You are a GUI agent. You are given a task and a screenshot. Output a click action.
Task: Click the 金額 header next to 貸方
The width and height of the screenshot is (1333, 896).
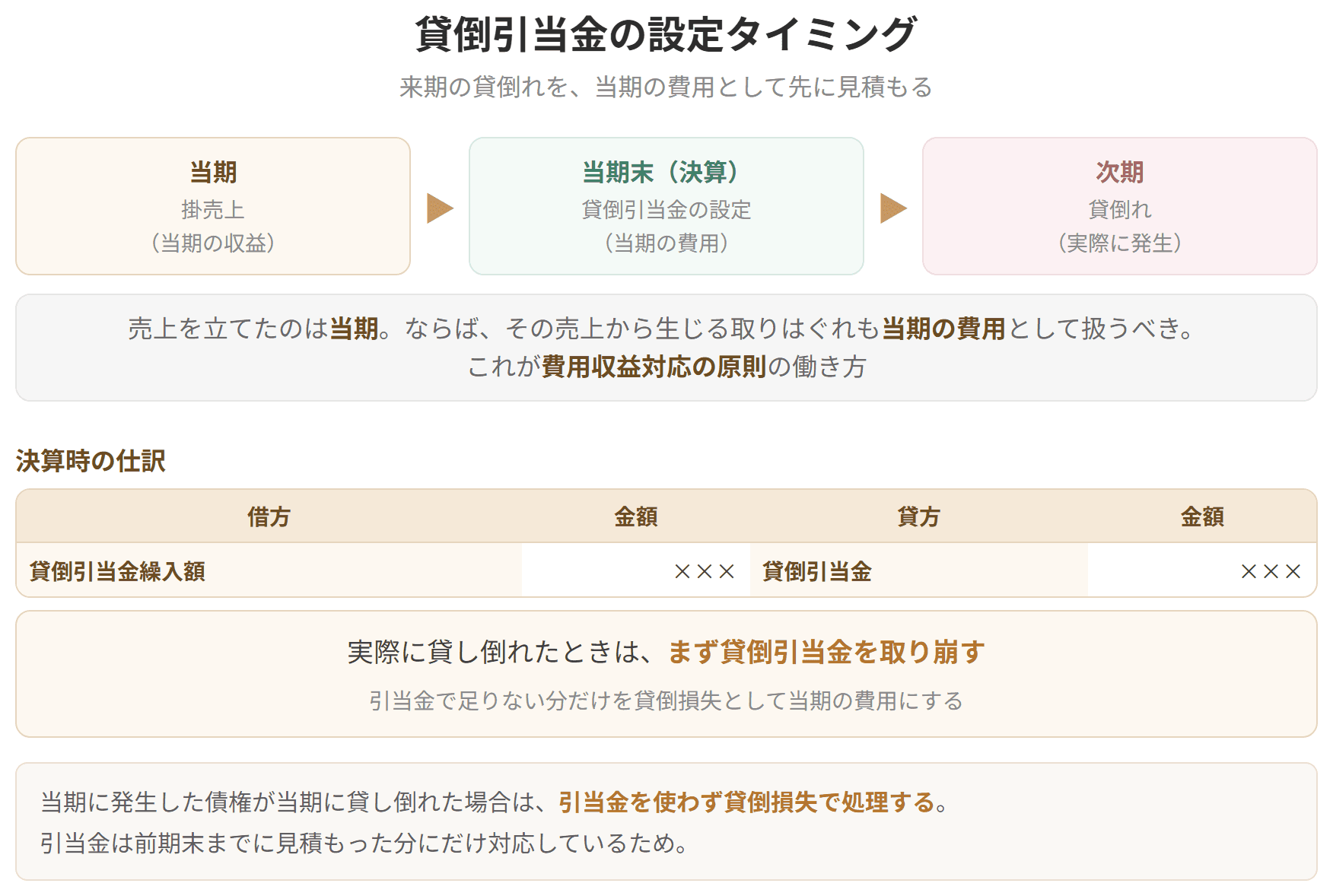click(x=1202, y=517)
